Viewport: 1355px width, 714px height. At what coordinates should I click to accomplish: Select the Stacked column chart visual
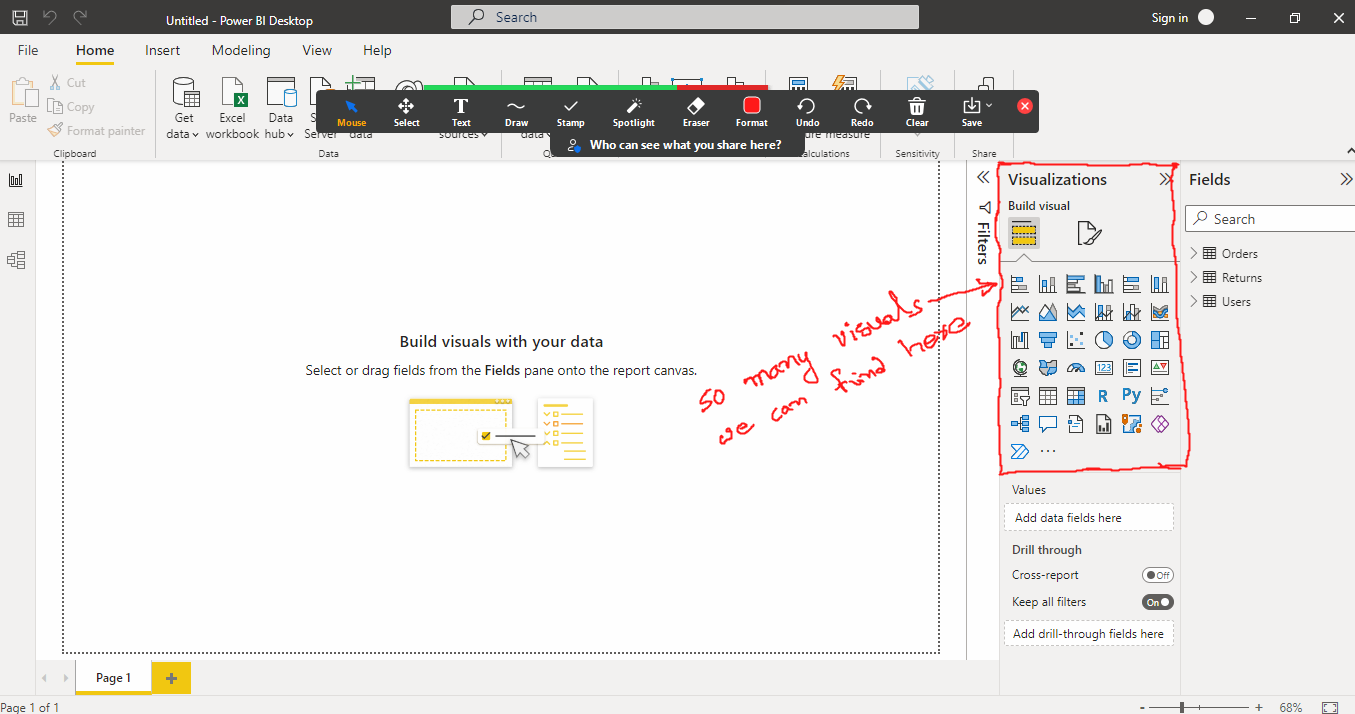pos(1047,285)
